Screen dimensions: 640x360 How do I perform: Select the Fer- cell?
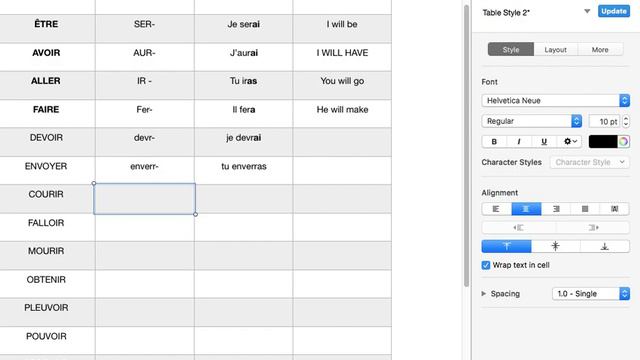(144, 113)
